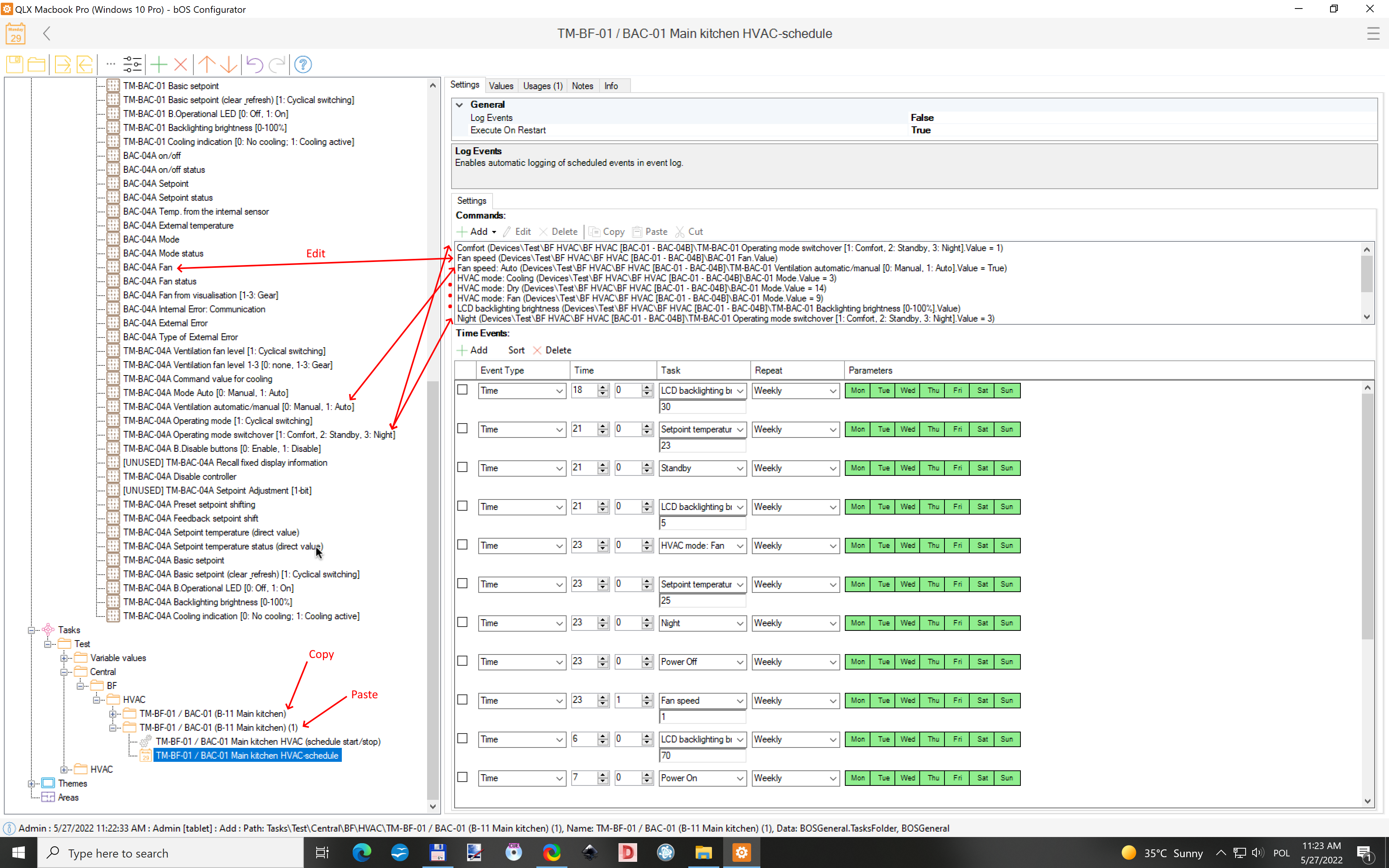The height and width of the screenshot is (868, 1389).
Task: Open the blue help question mark icon
Action: pyautogui.click(x=303, y=64)
